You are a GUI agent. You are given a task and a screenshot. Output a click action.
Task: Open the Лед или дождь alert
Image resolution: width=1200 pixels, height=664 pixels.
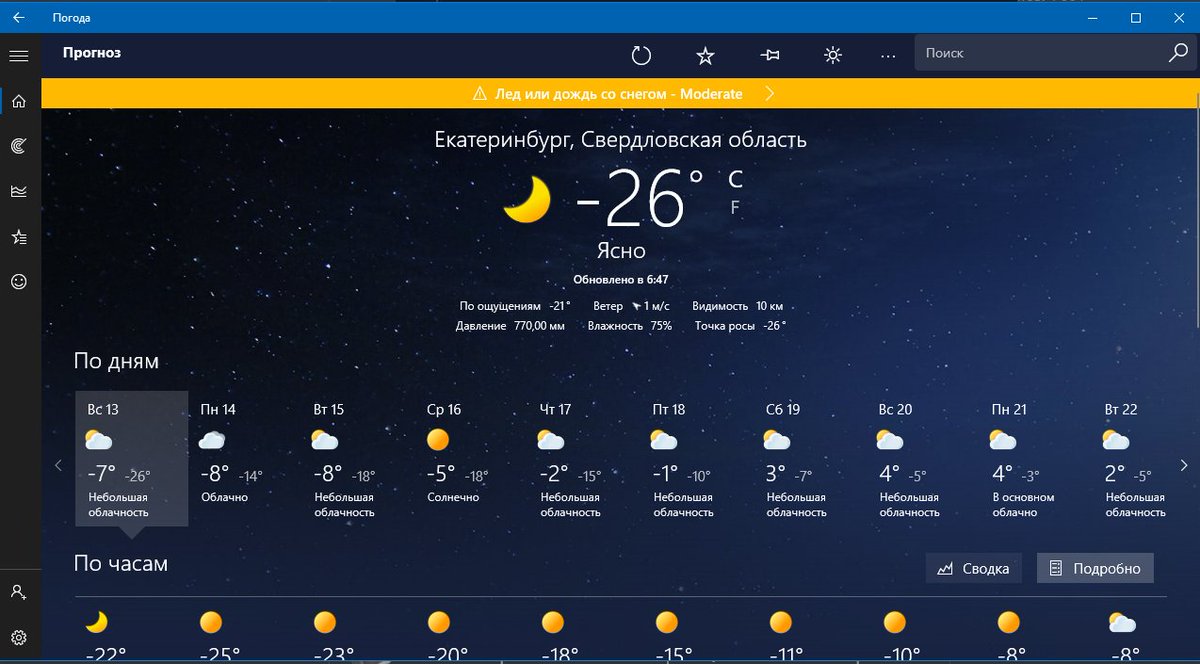619,94
